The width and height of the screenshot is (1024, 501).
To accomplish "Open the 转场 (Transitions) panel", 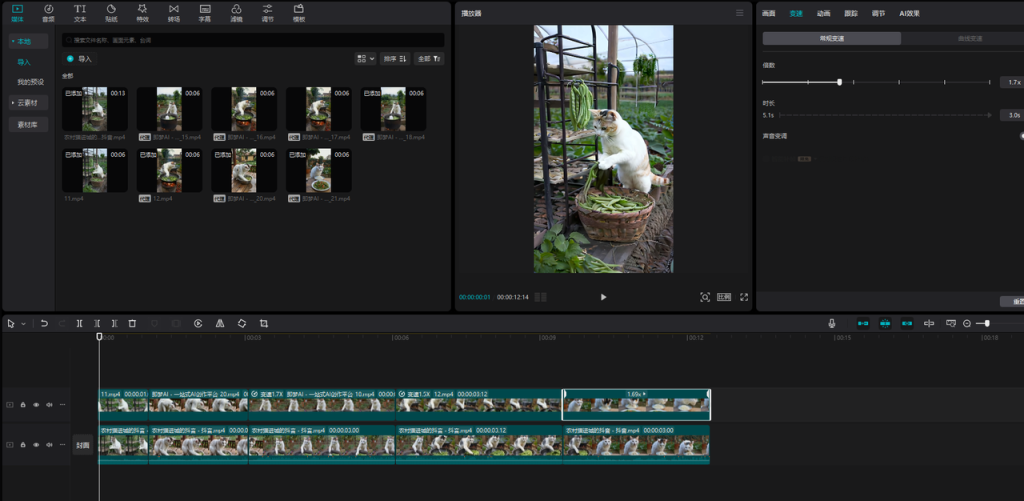I will [173, 12].
